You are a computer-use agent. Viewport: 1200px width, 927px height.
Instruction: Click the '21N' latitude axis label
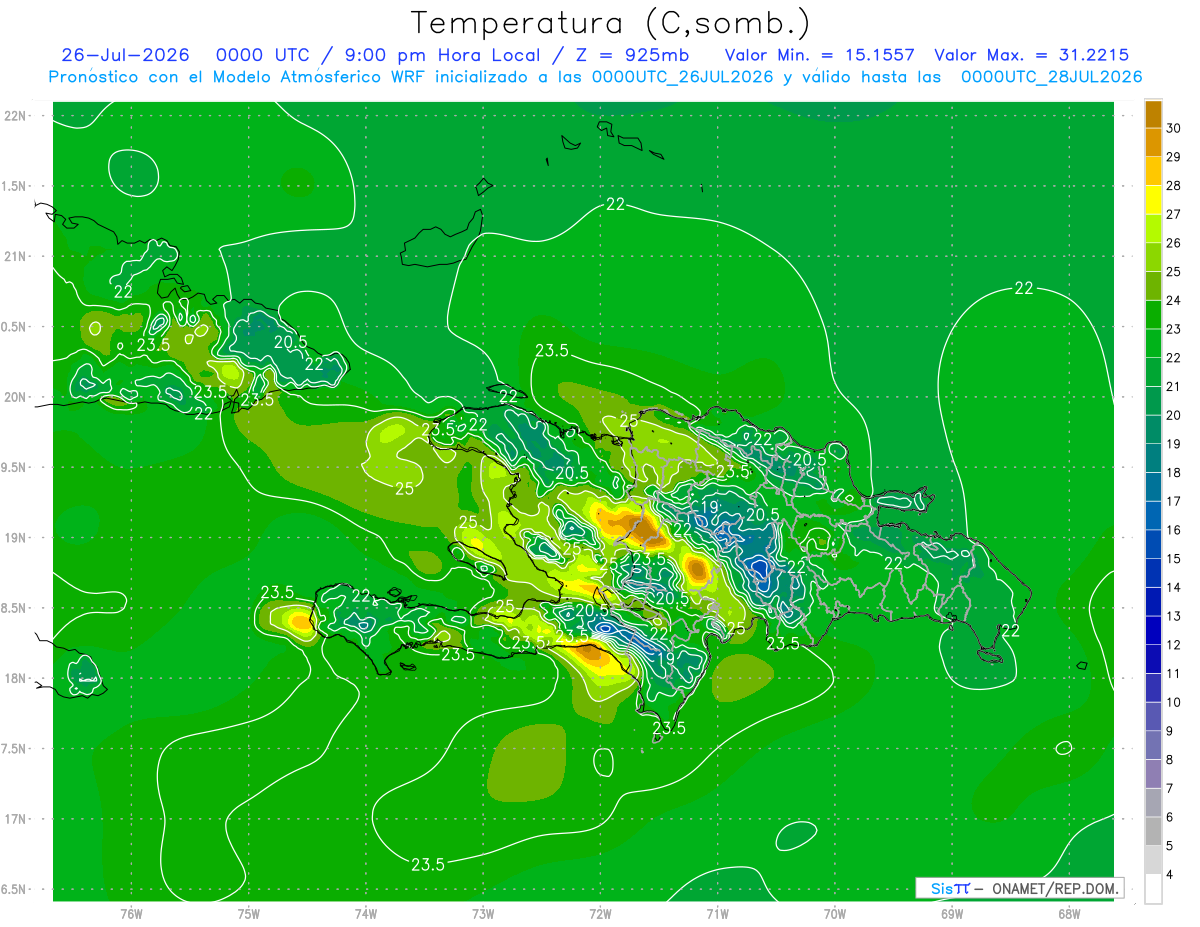click(16, 256)
